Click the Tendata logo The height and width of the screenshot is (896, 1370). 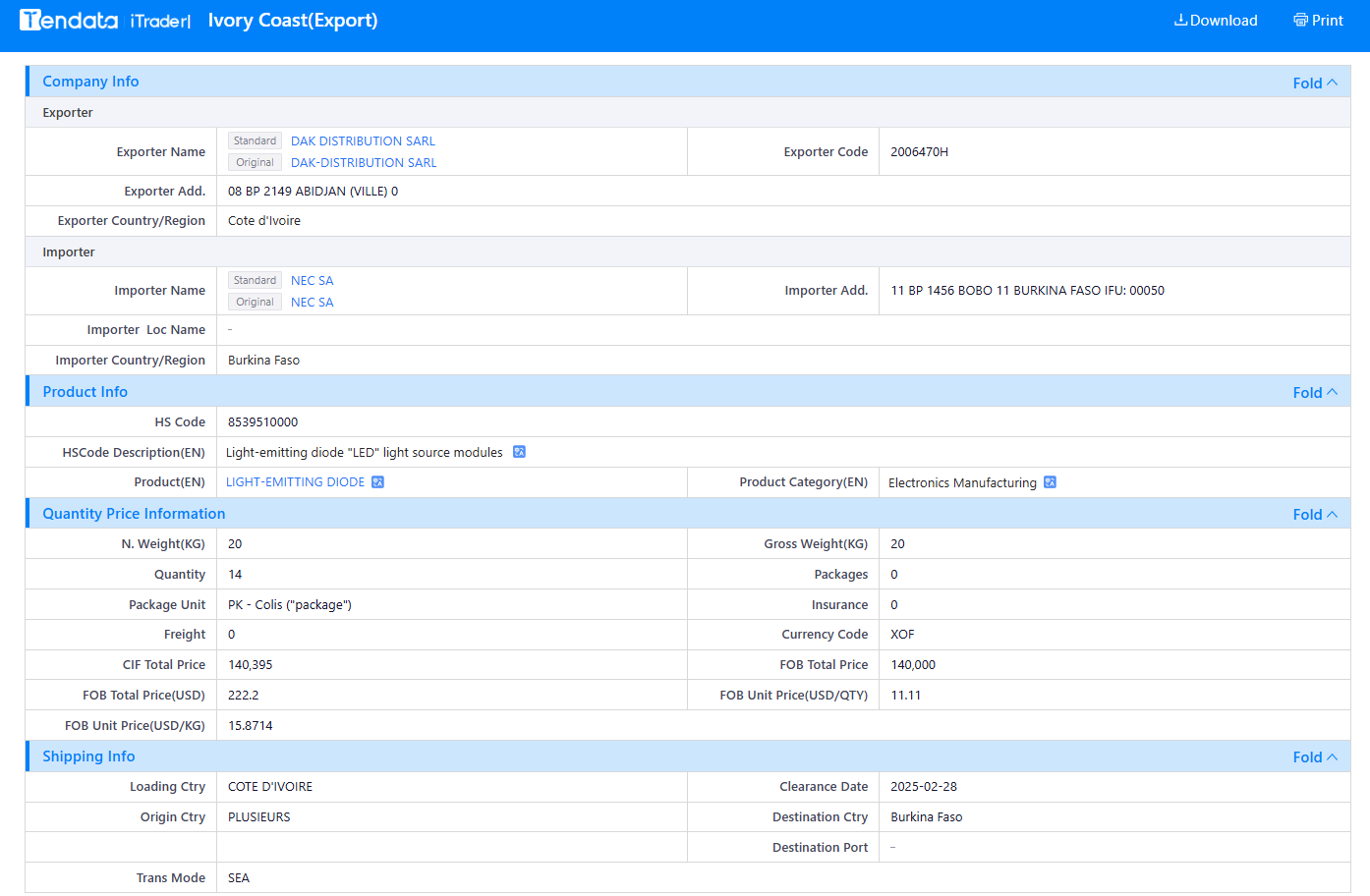point(69,20)
